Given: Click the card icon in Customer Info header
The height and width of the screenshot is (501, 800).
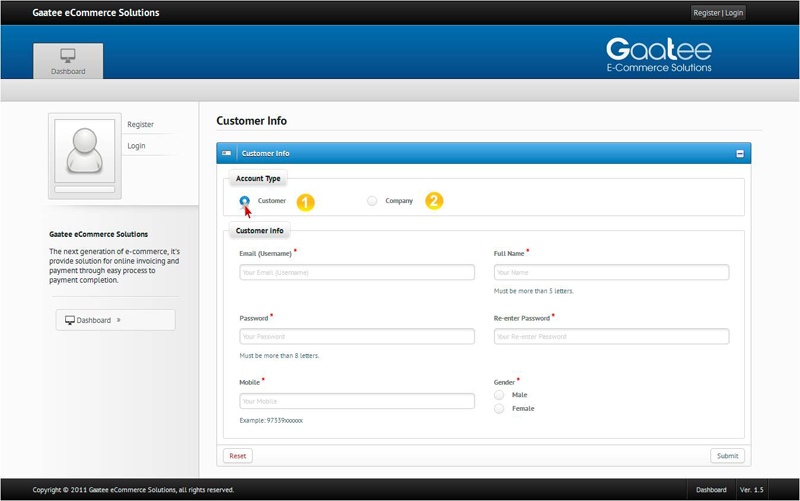Looking at the screenshot, I should [x=227, y=153].
